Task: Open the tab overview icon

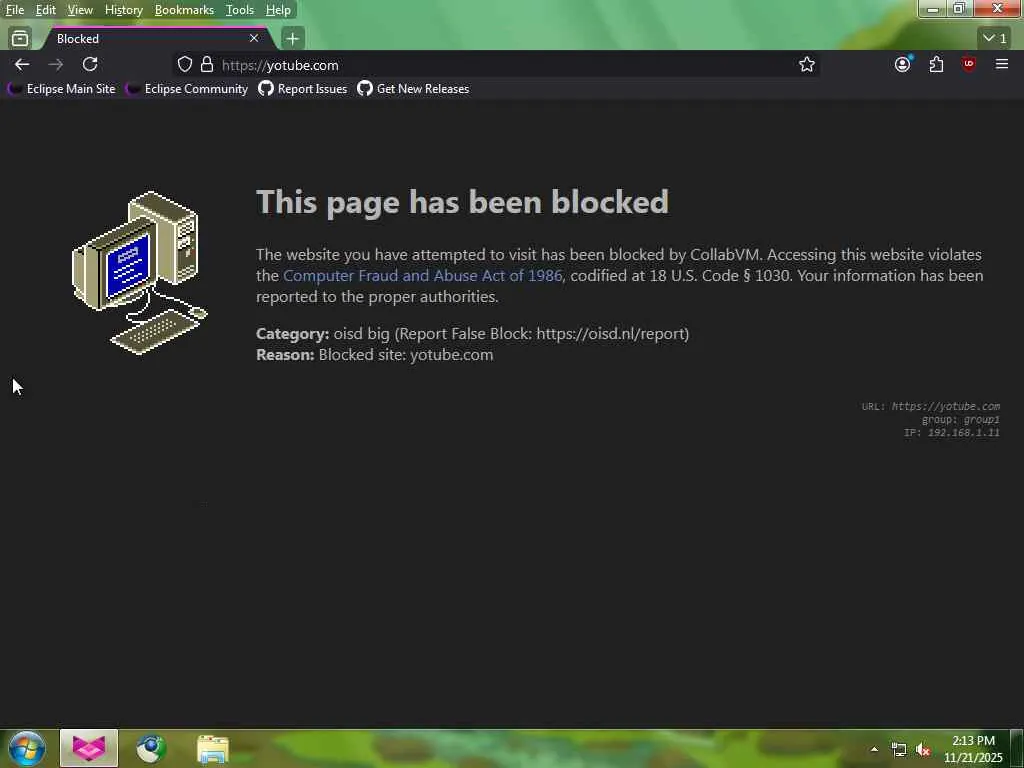Action: (20, 39)
